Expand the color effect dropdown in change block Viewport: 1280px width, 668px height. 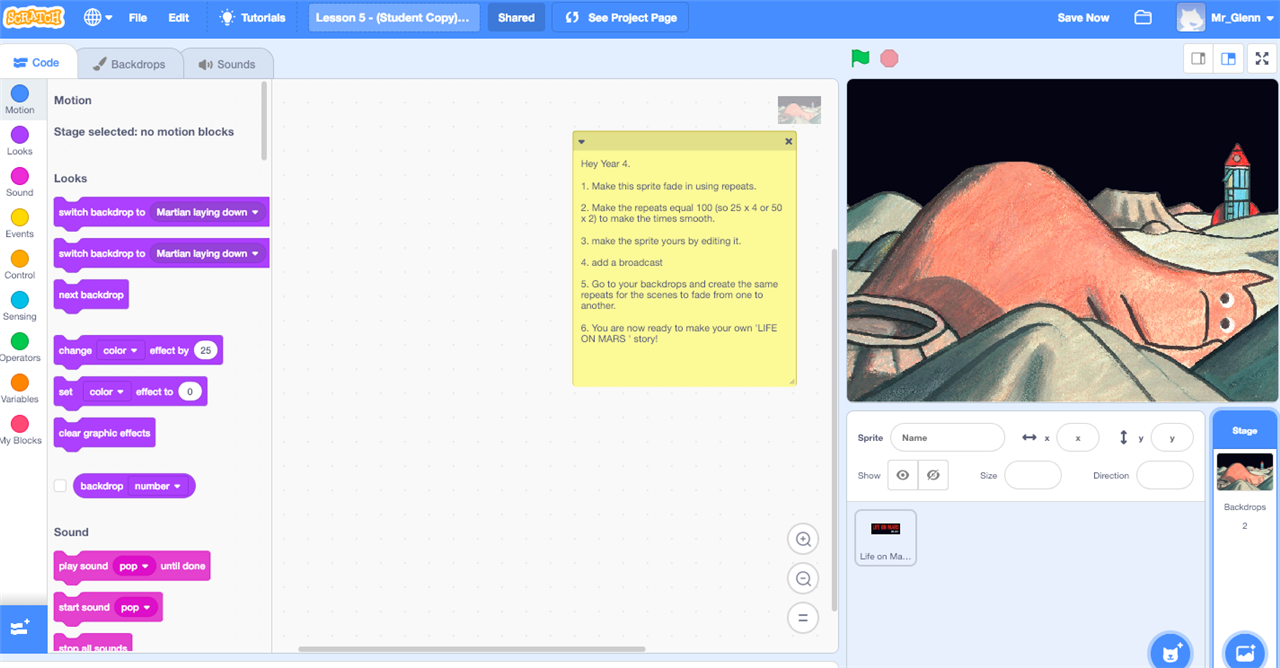tap(120, 351)
